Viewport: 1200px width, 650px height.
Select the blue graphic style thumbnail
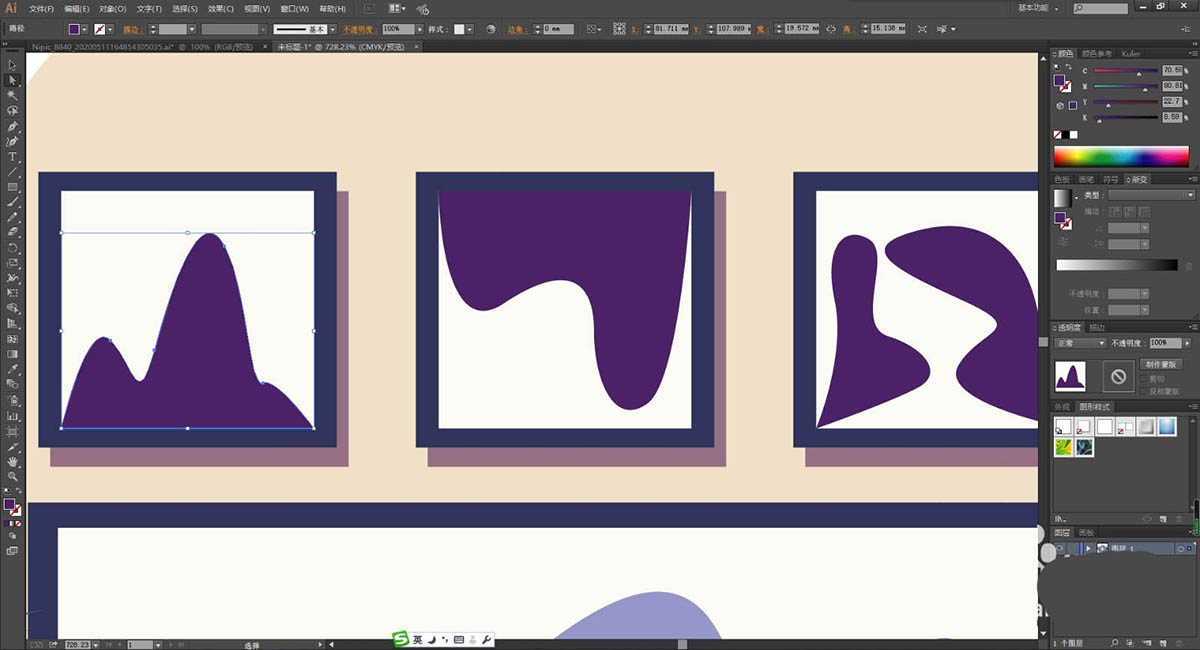click(x=1167, y=426)
